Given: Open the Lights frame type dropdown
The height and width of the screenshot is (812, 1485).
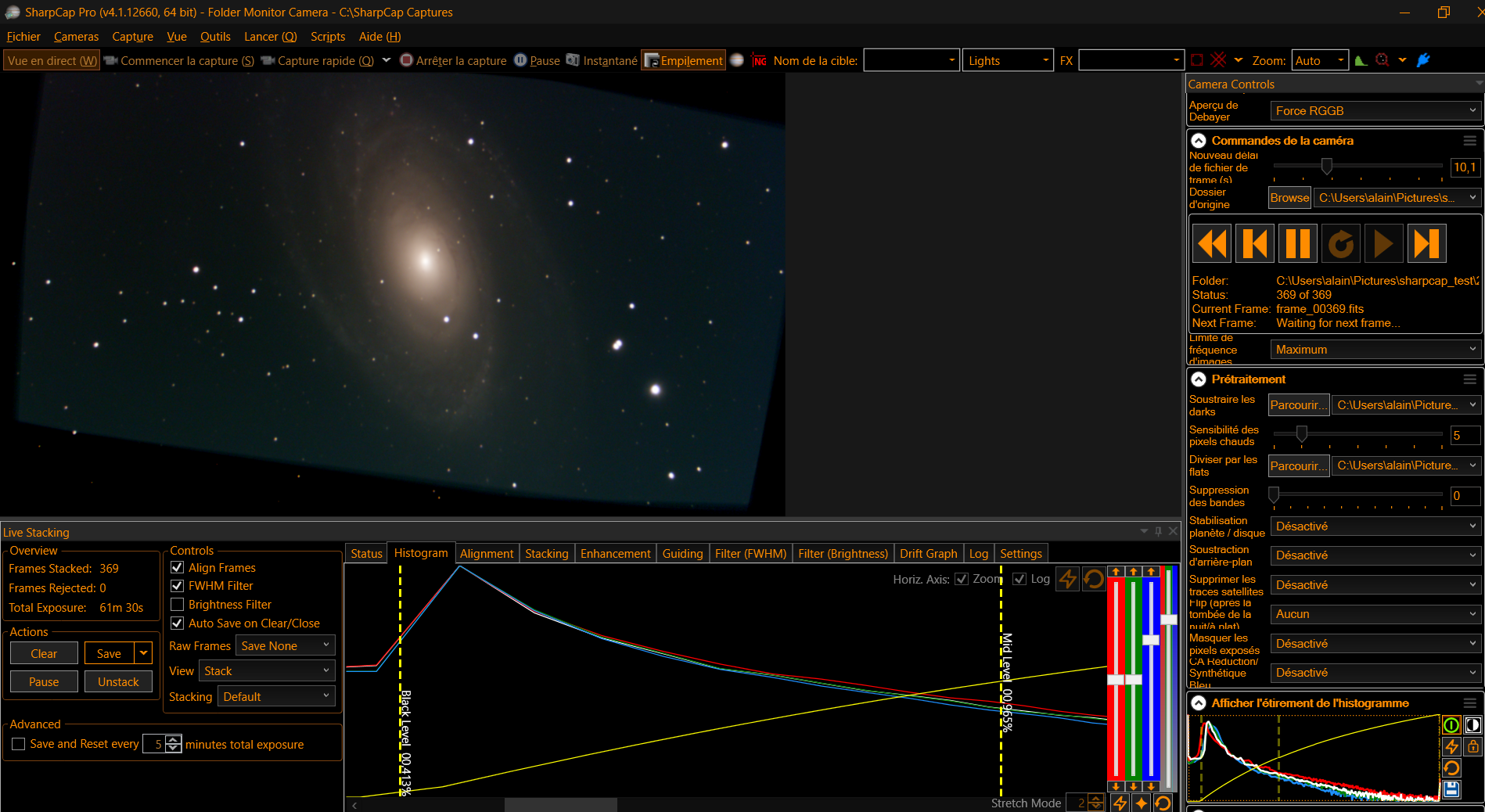Looking at the screenshot, I should 1009,60.
